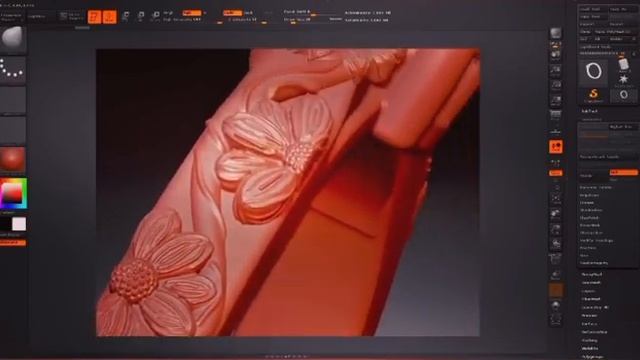This screenshot has width=640, height=360.
Task: Expand the SubTool section
Action: tap(589, 111)
